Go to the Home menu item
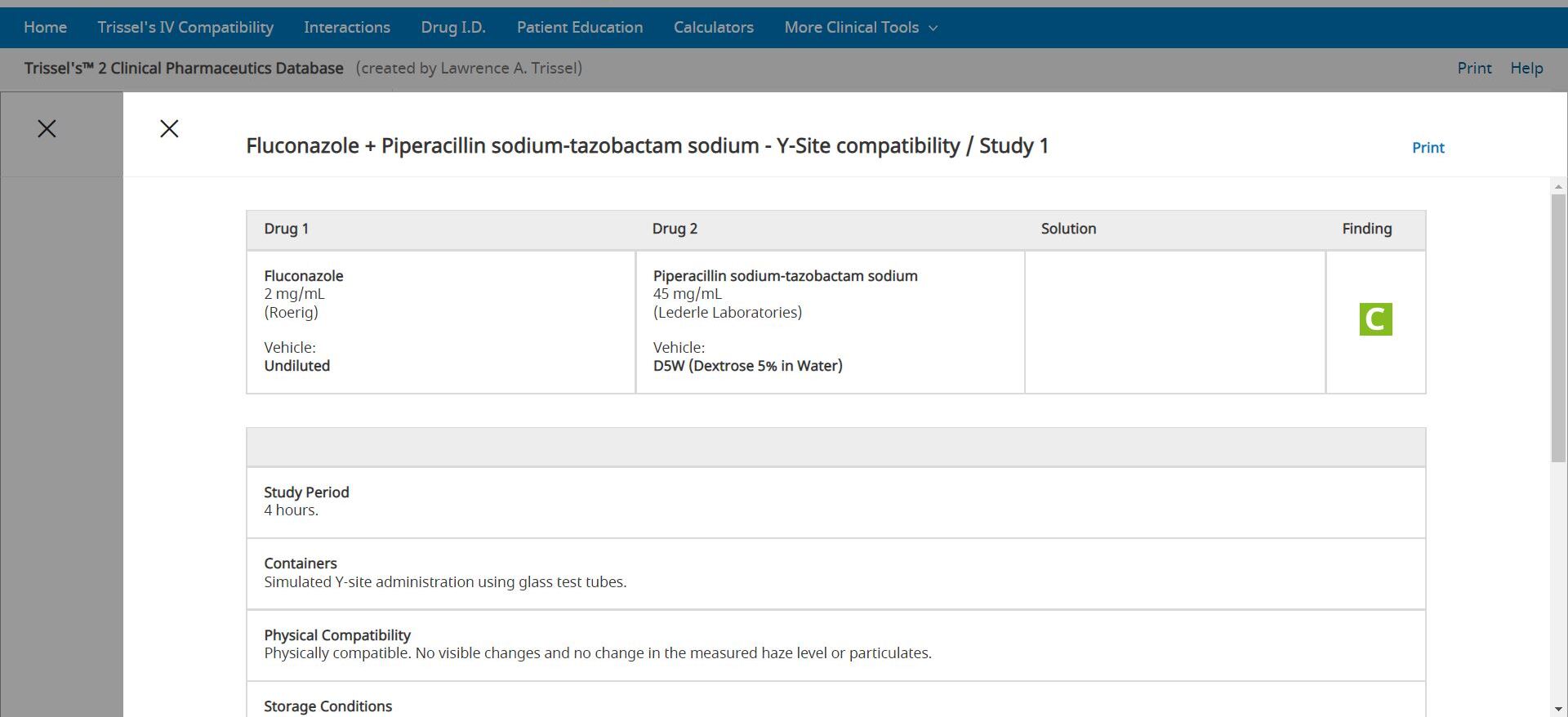The width and height of the screenshot is (1568, 717). tap(46, 28)
